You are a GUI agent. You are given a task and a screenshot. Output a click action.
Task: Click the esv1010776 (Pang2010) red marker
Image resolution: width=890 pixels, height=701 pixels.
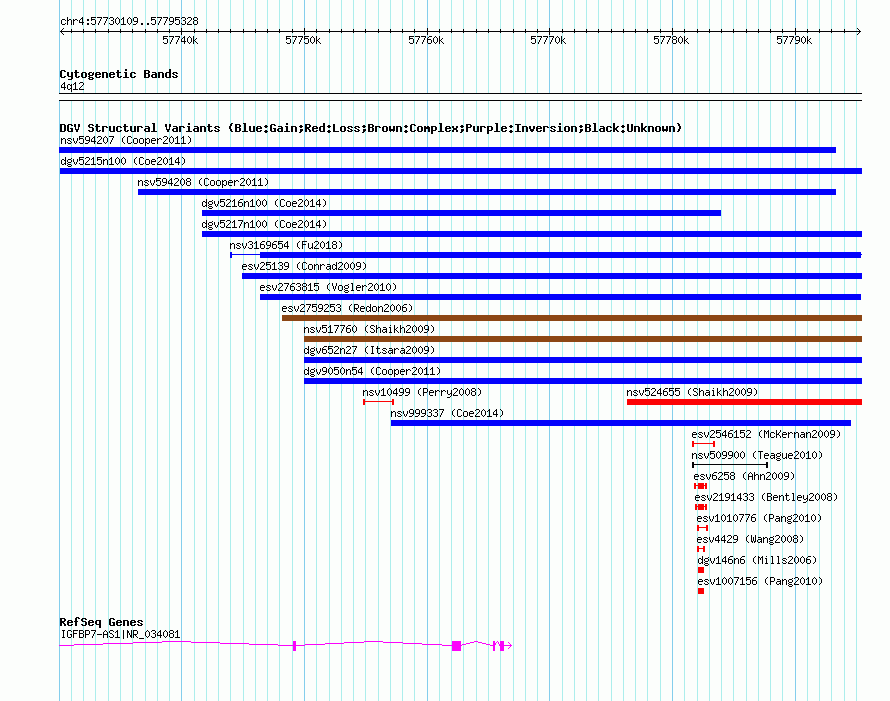tap(703, 528)
